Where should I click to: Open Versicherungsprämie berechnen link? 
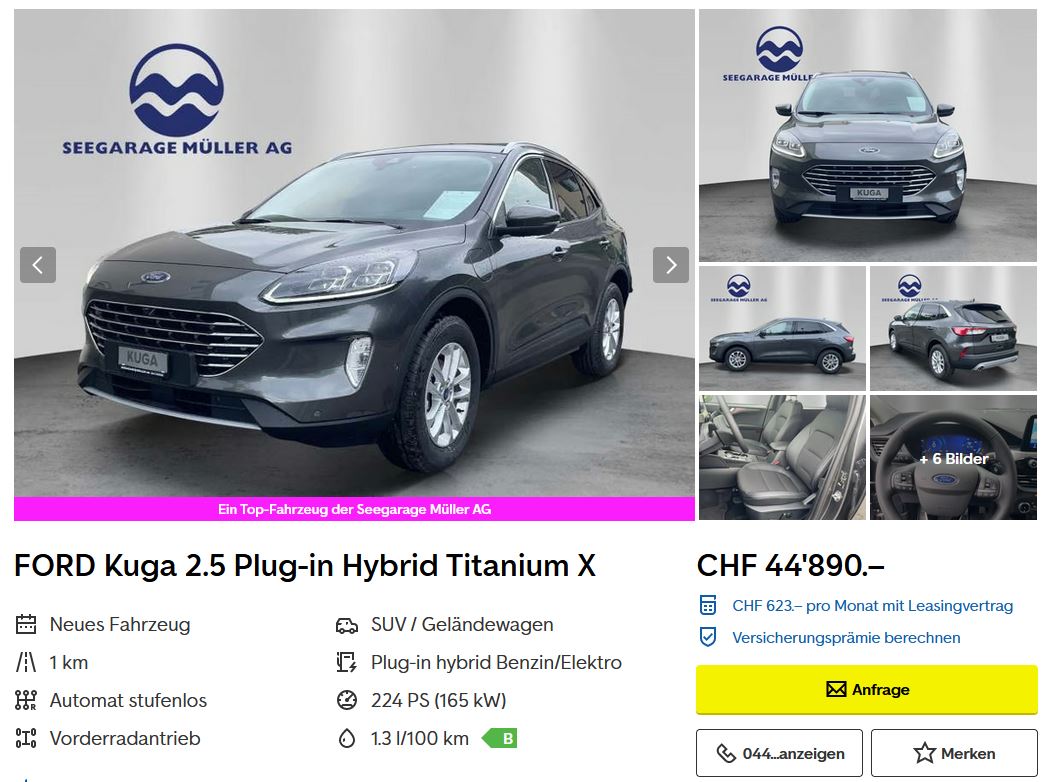coord(846,638)
